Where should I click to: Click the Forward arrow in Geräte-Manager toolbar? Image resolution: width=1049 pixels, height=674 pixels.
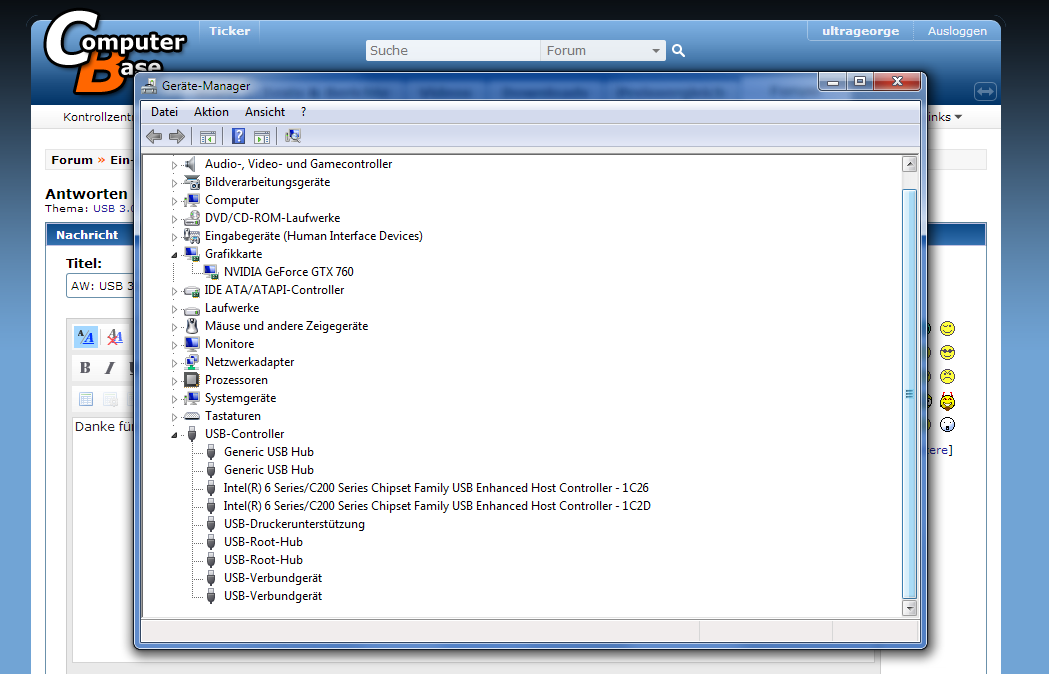177,137
